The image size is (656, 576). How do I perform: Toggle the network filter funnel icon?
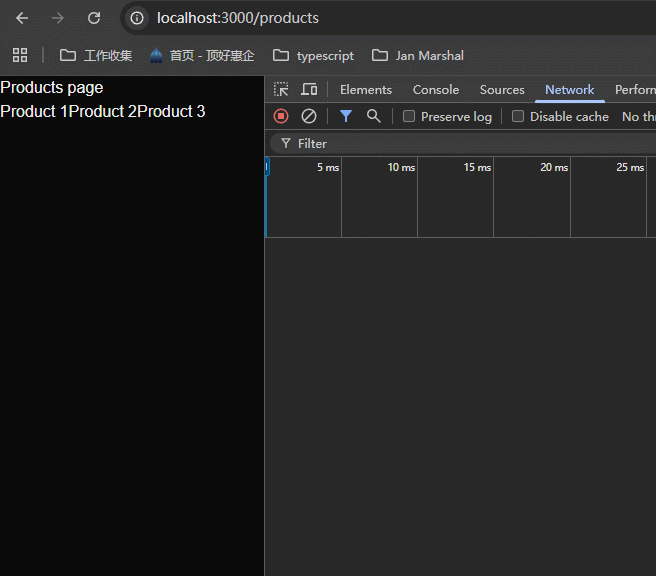coord(346,116)
